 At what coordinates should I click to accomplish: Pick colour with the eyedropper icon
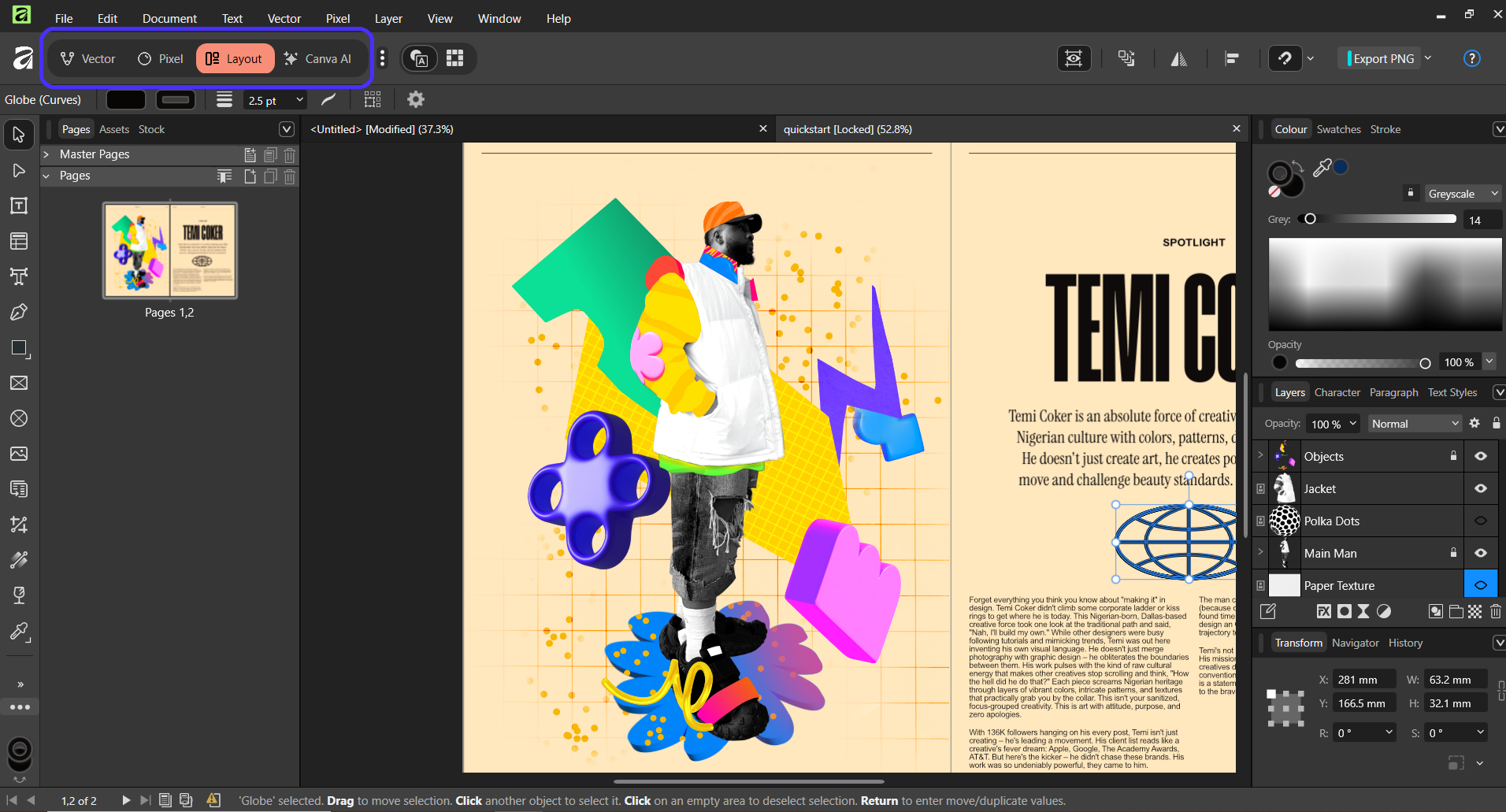tap(1322, 167)
